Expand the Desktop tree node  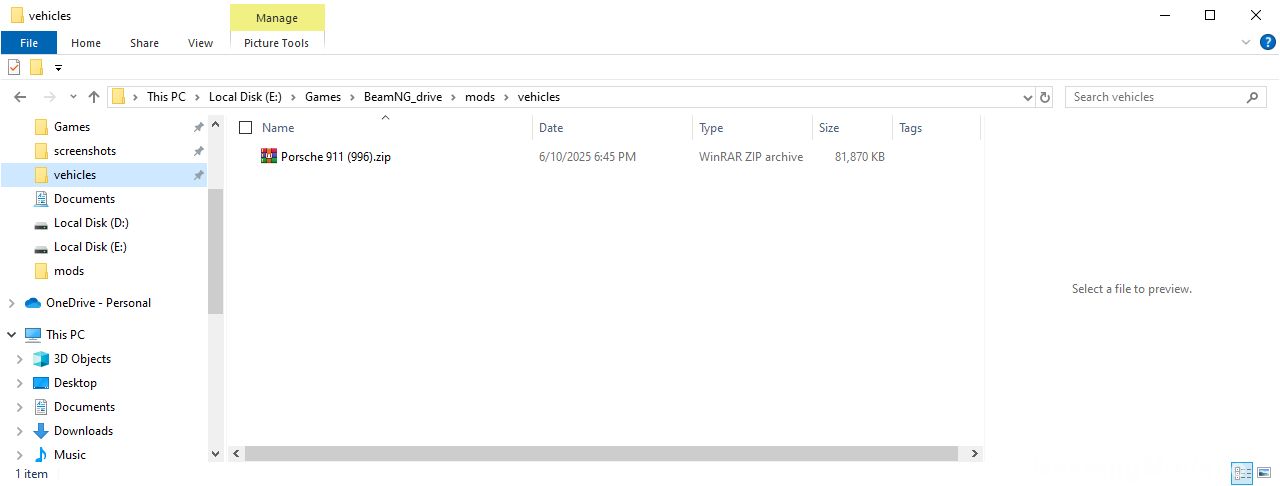[20, 383]
